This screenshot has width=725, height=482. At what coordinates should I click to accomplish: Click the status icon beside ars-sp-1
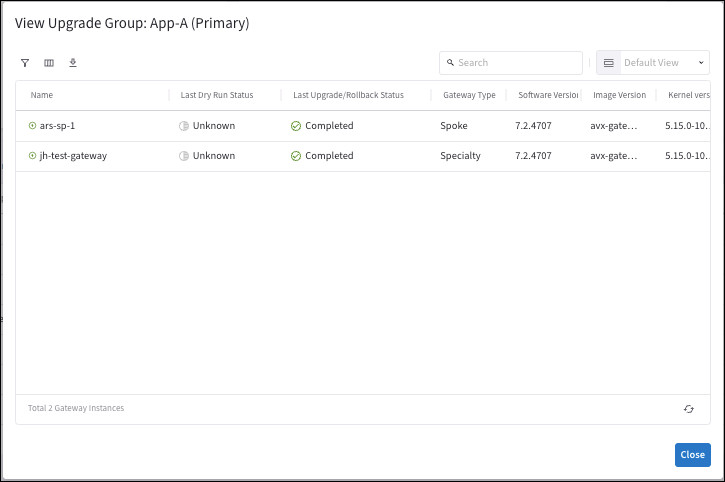click(x=33, y=126)
